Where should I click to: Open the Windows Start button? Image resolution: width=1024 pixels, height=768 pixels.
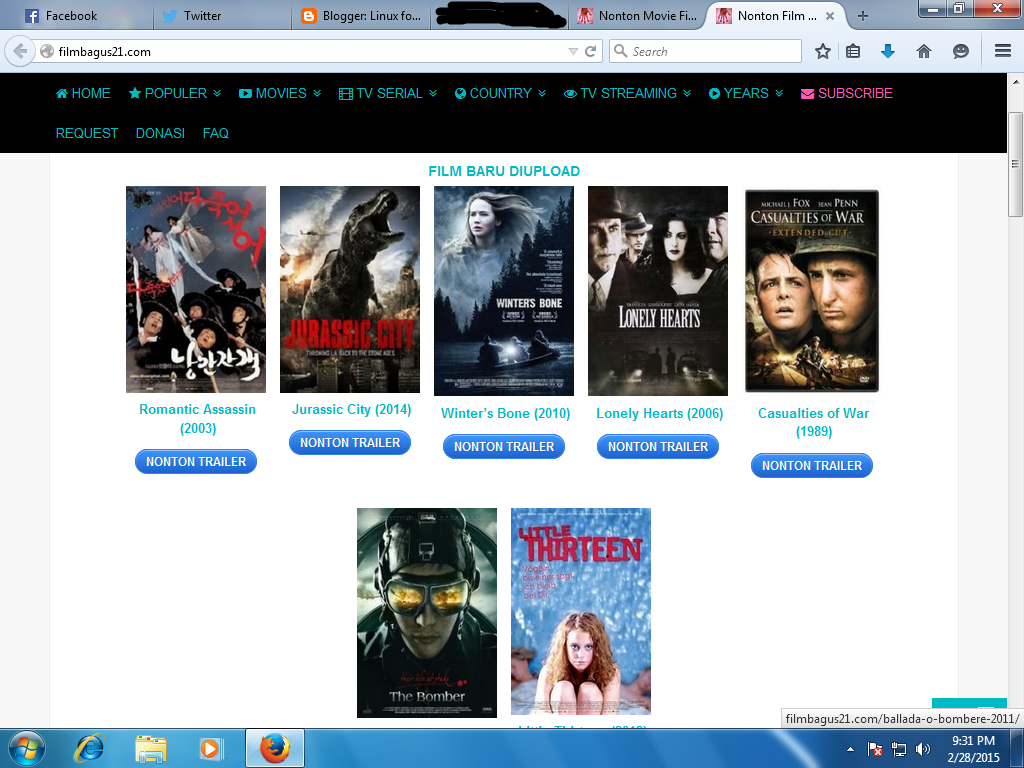(x=26, y=748)
